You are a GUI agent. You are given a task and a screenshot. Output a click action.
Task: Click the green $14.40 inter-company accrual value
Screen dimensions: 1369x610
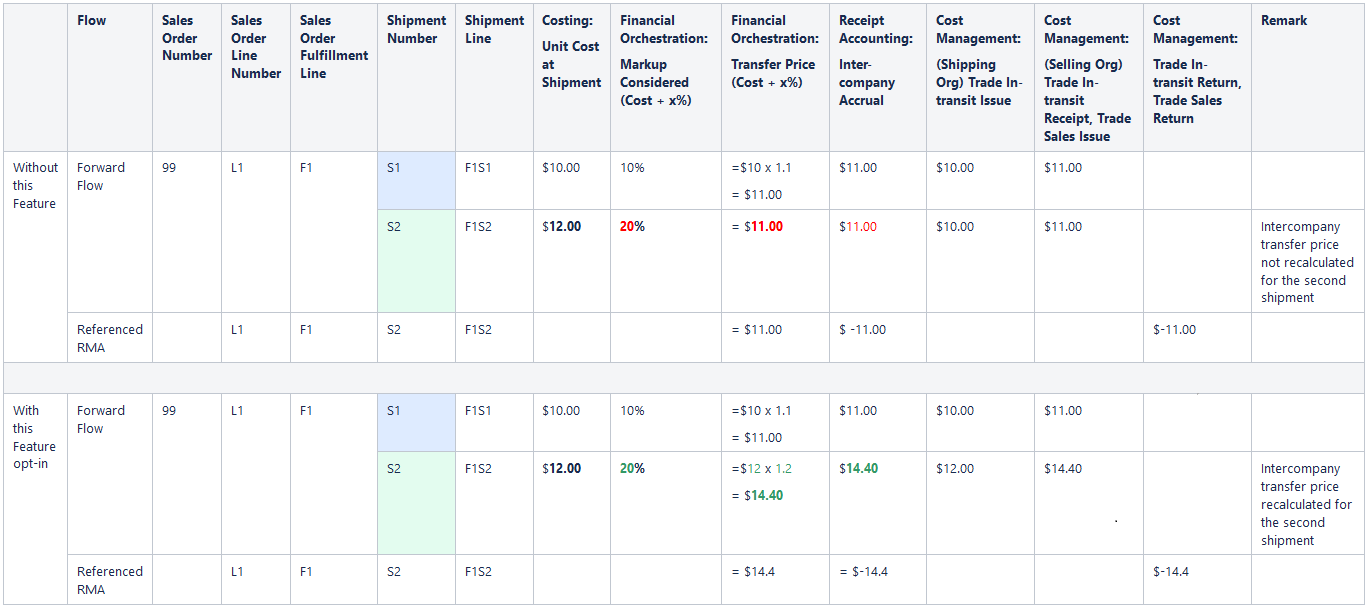click(859, 468)
